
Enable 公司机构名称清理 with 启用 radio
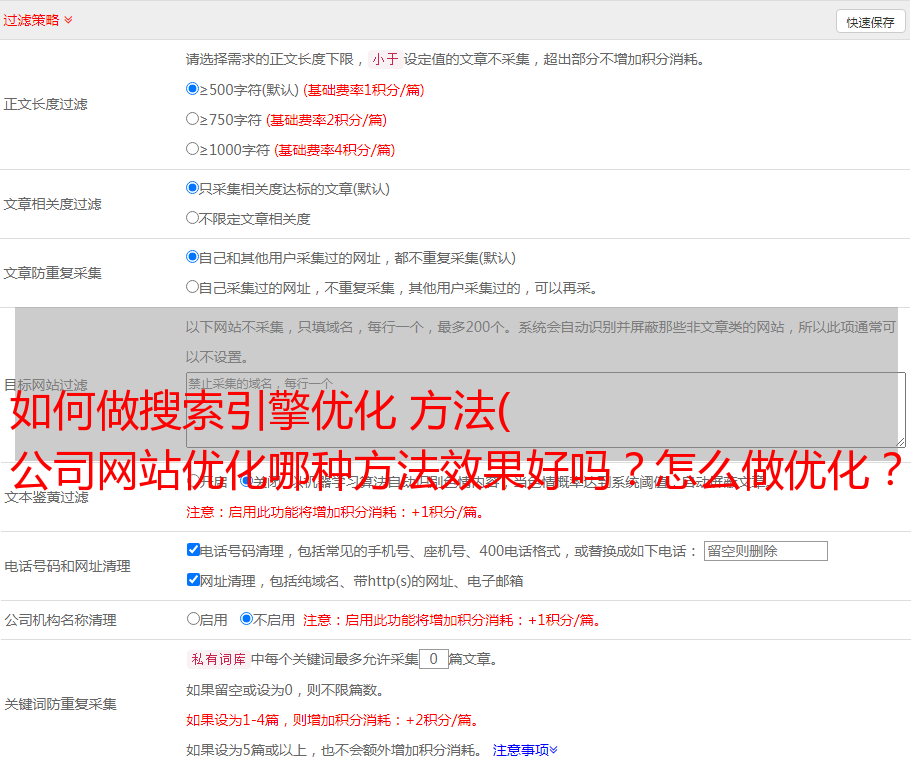pyautogui.click(x=193, y=619)
